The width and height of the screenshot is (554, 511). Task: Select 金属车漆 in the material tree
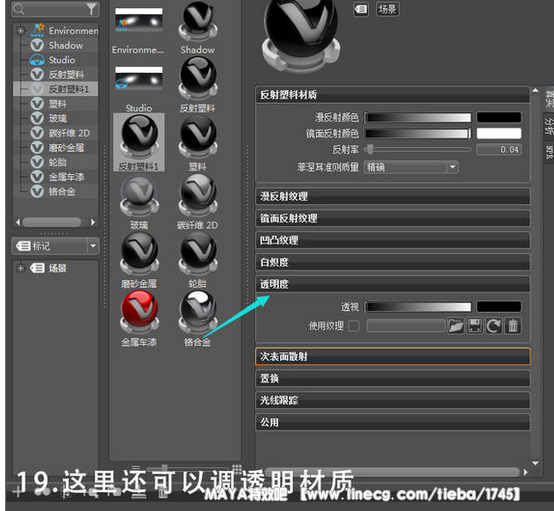(x=66, y=177)
